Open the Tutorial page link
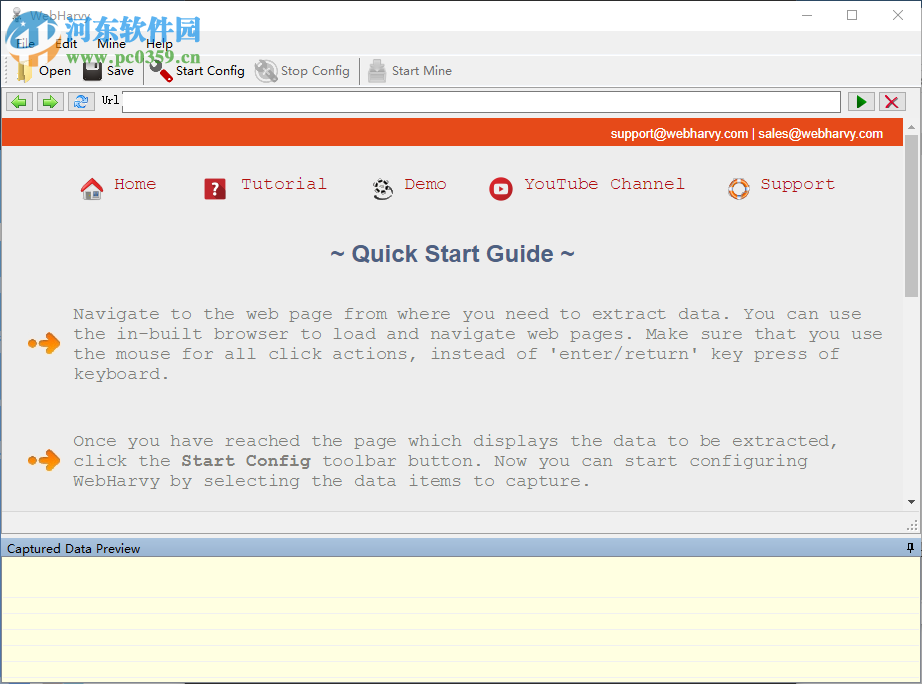 (x=284, y=184)
